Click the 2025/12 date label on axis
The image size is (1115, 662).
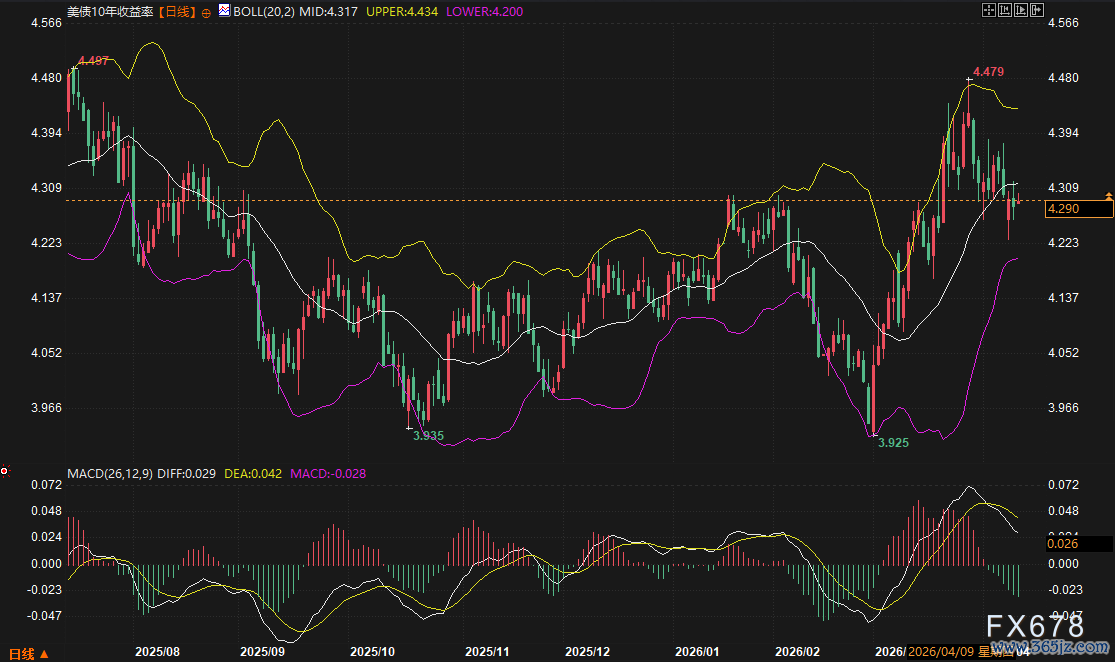(x=587, y=652)
